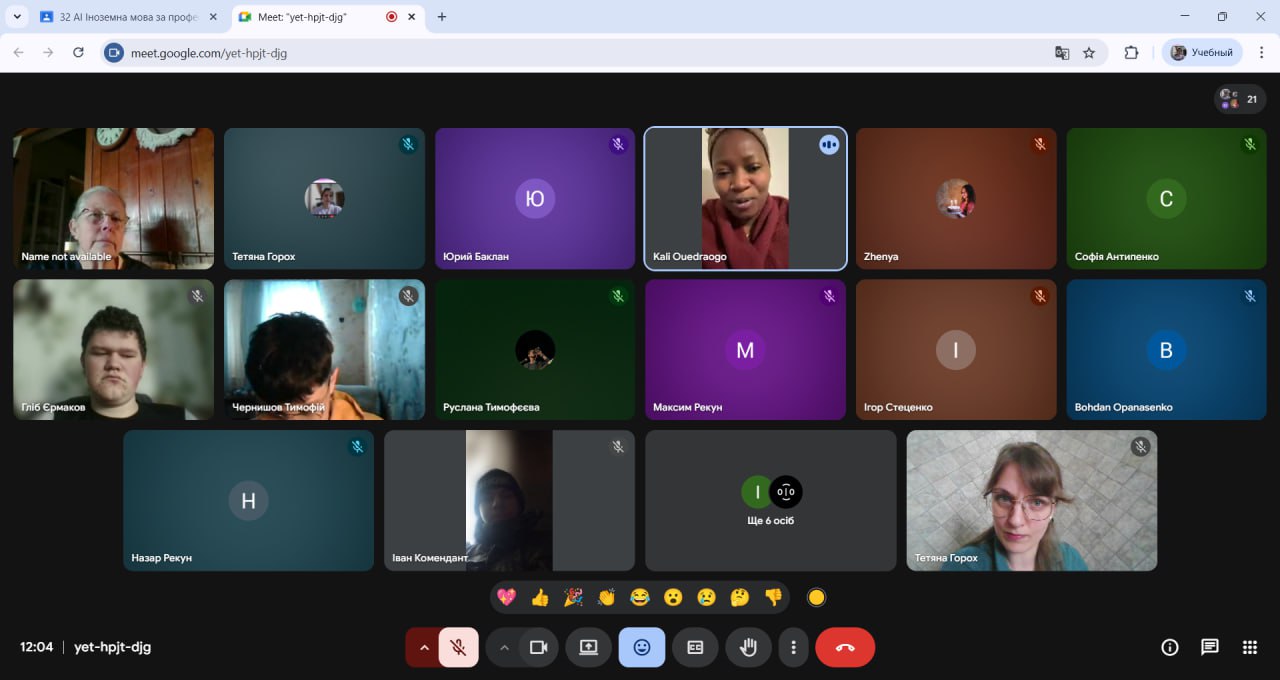Open the three-dot more options menu
This screenshot has height=680, width=1280.
coord(793,647)
